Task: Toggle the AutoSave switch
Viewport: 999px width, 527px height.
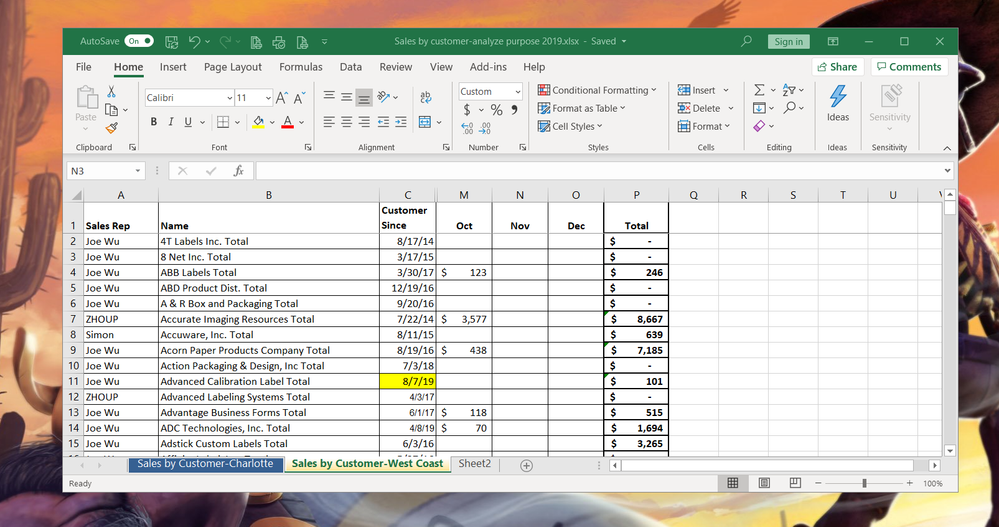Action: tap(139, 41)
